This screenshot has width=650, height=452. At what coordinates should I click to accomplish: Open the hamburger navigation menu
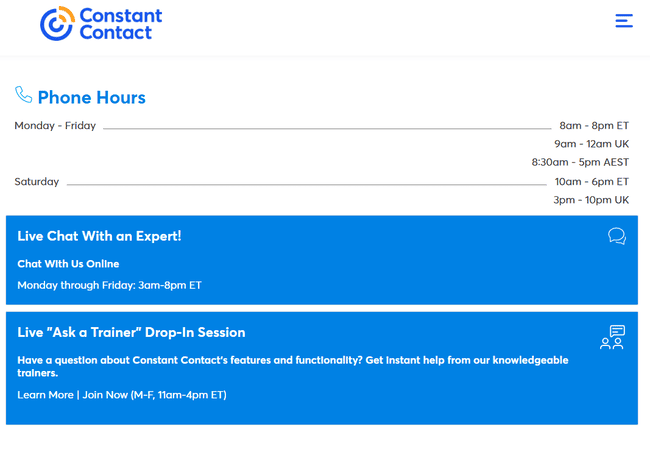pyautogui.click(x=623, y=21)
